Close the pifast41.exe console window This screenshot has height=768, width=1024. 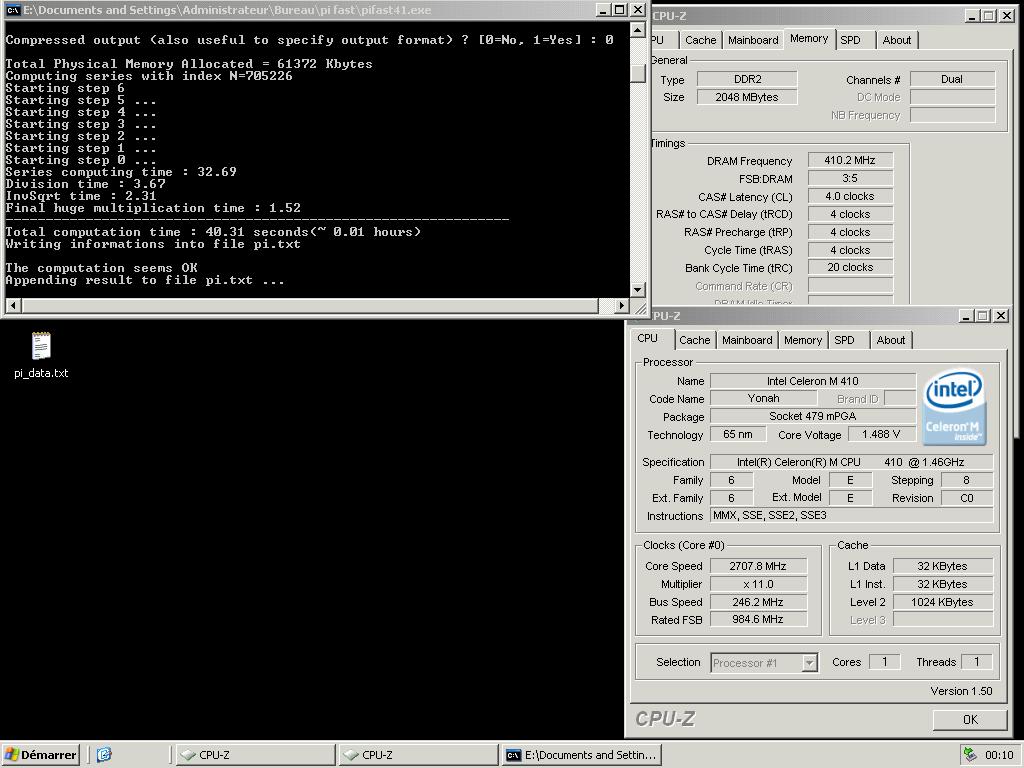click(638, 10)
